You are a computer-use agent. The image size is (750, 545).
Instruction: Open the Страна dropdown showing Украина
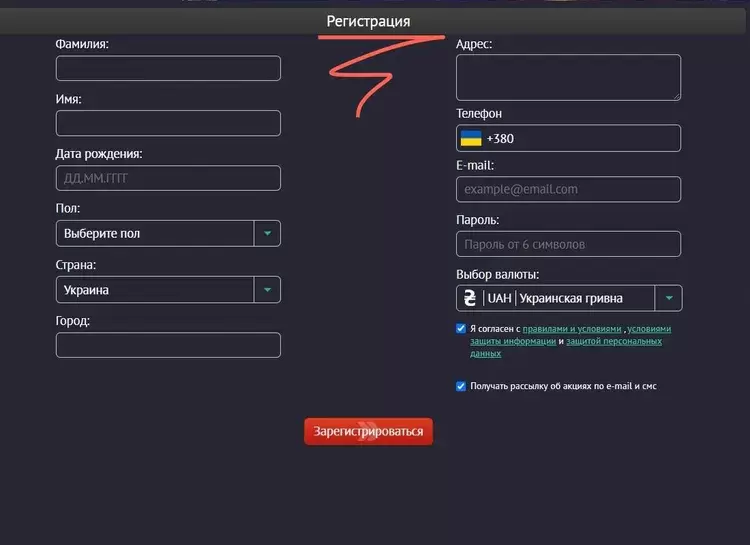click(168, 289)
